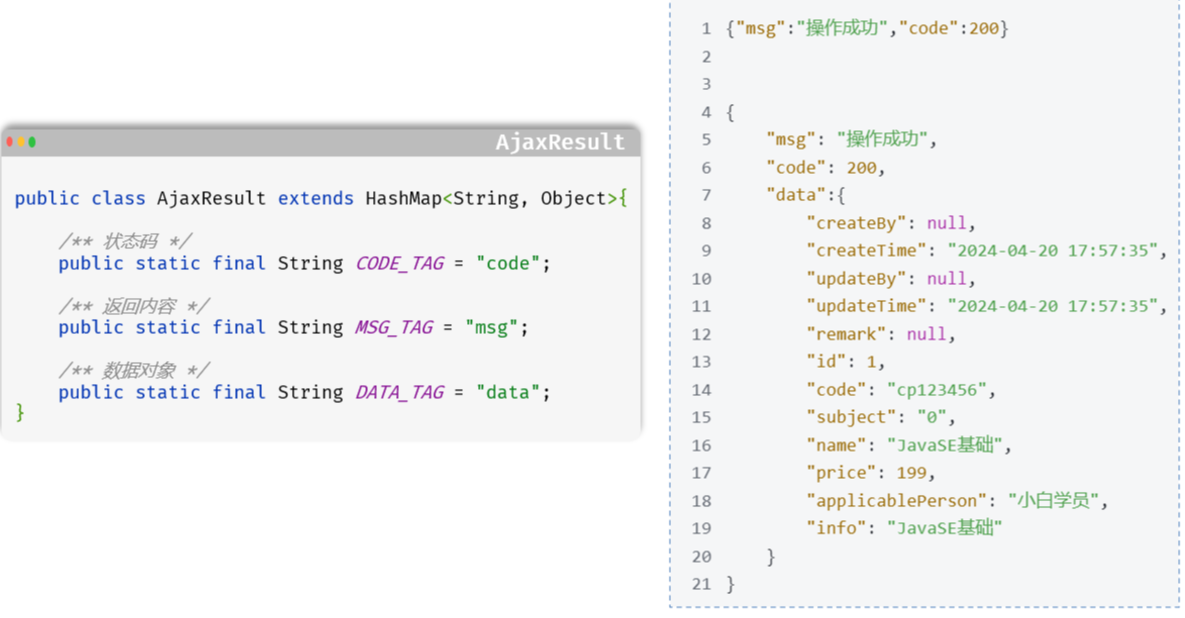
Task: Select the MSG_TAG constant in the code
Action: click(394, 328)
